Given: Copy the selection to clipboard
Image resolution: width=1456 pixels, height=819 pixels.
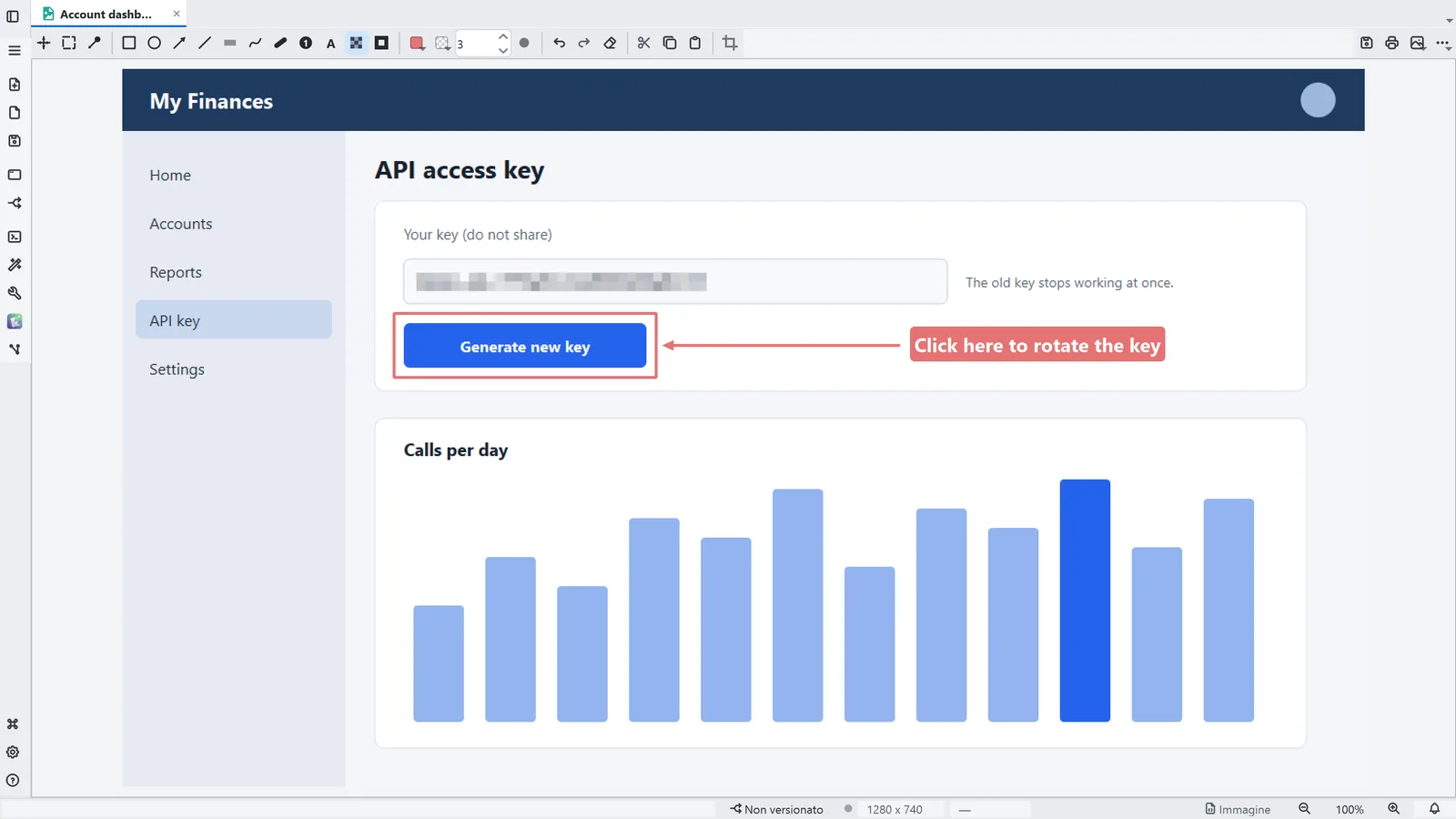Looking at the screenshot, I should (x=670, y=43).
